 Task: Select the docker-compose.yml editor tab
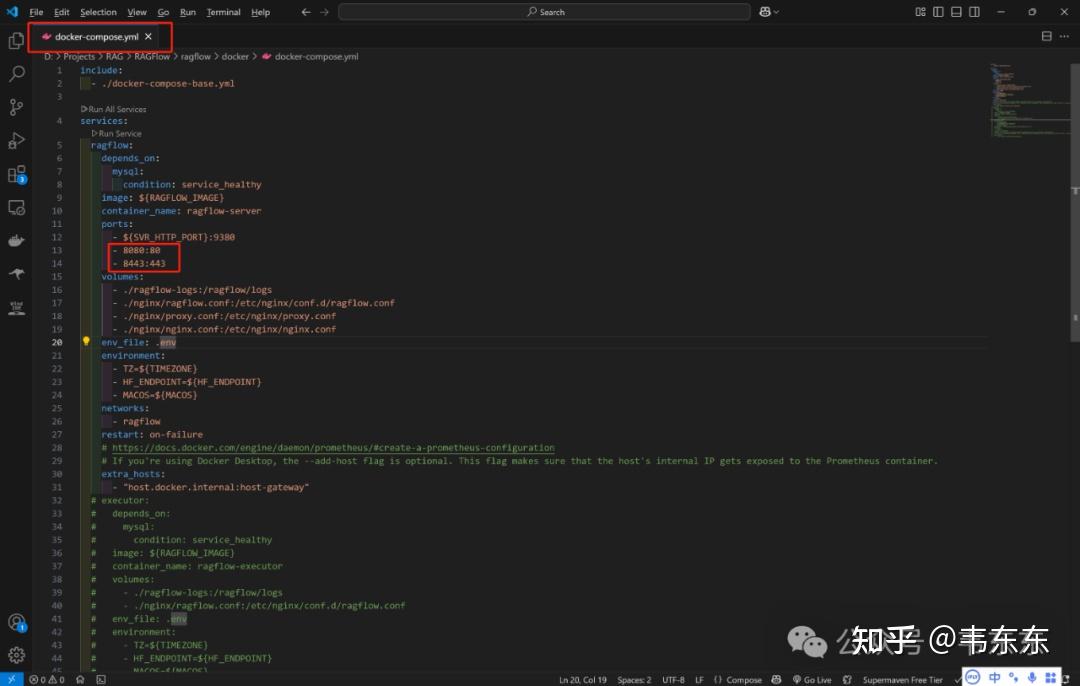[96, 37]
